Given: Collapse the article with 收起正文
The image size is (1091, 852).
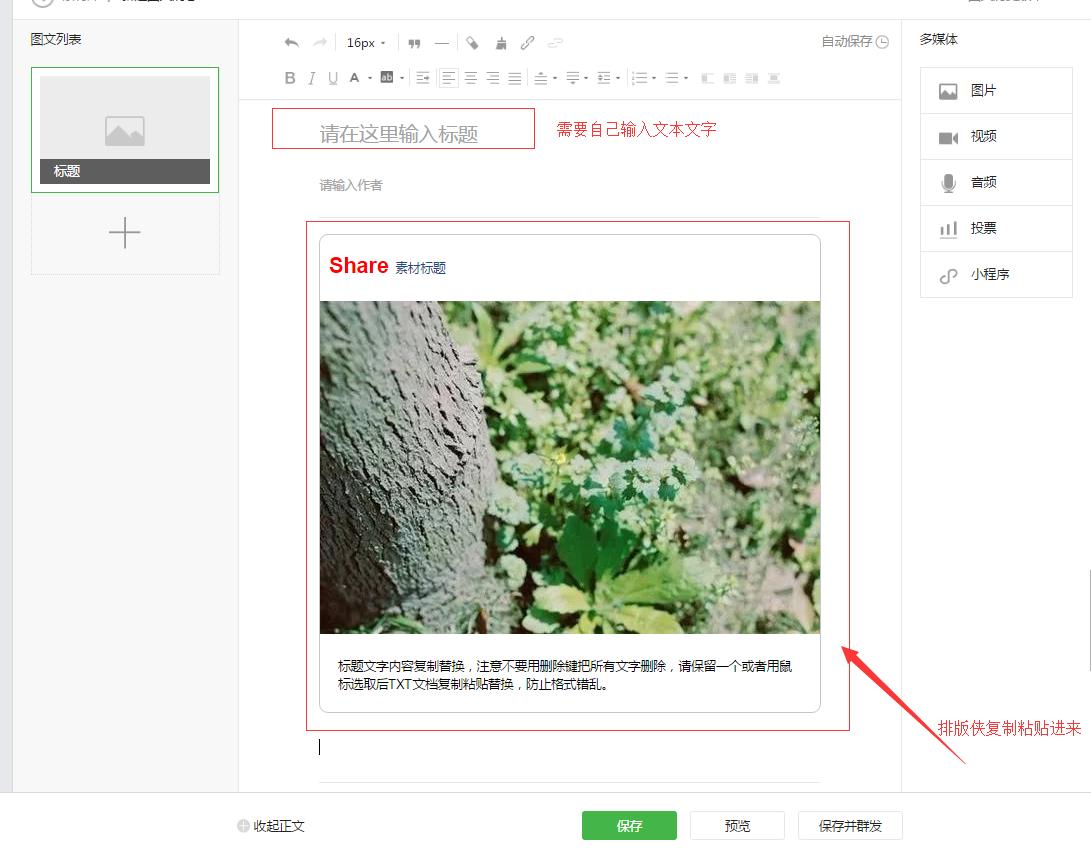Looking at the screenshot, I should click(276, 825).
